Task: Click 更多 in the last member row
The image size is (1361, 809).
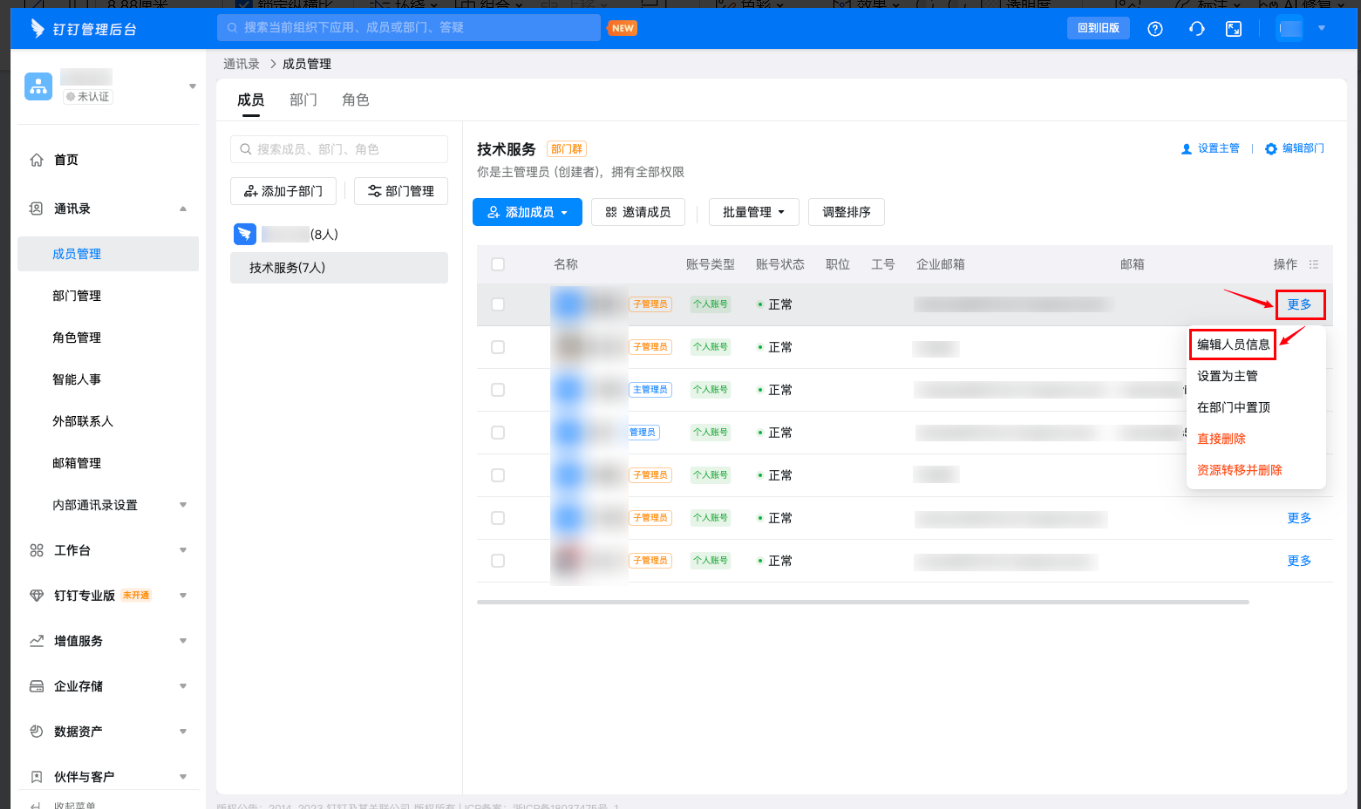Action: pyautogui.click(x=1299, y=561)
